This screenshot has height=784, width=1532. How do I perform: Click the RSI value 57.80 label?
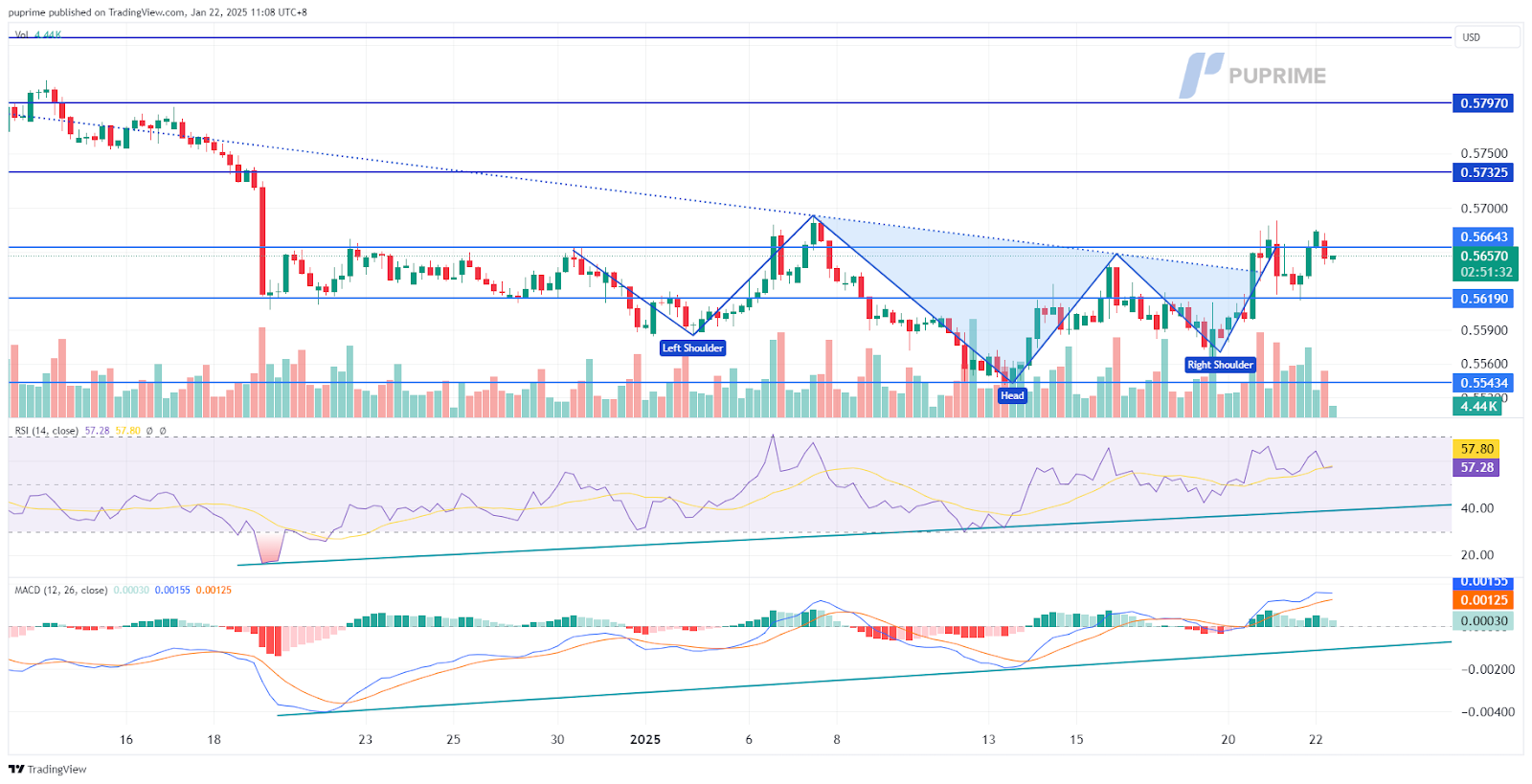pos(1476,449)
